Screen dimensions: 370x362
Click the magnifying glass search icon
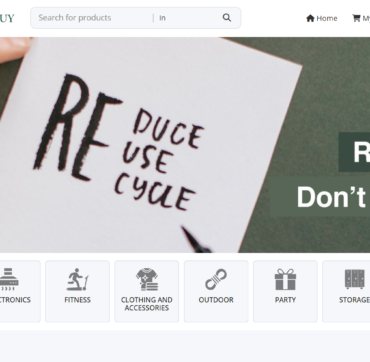pos(227,18)
